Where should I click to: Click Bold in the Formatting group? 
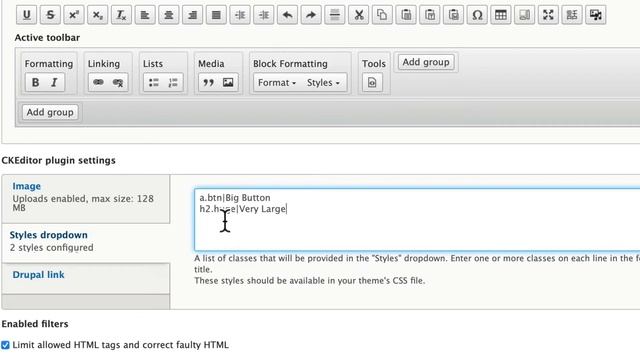[36, 82]
